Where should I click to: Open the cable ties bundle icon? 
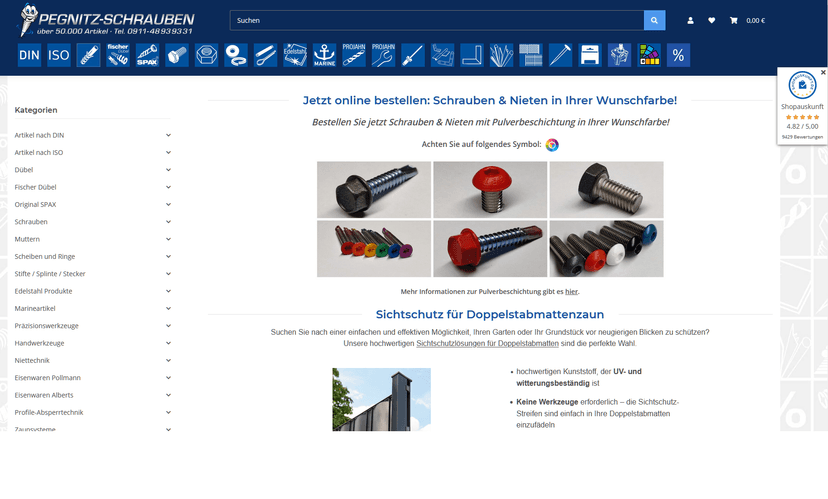coord(502,55)
